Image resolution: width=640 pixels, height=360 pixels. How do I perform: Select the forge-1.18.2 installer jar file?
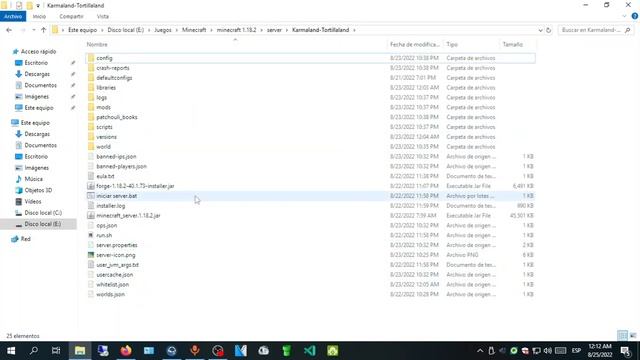click(x=135, y=186)
